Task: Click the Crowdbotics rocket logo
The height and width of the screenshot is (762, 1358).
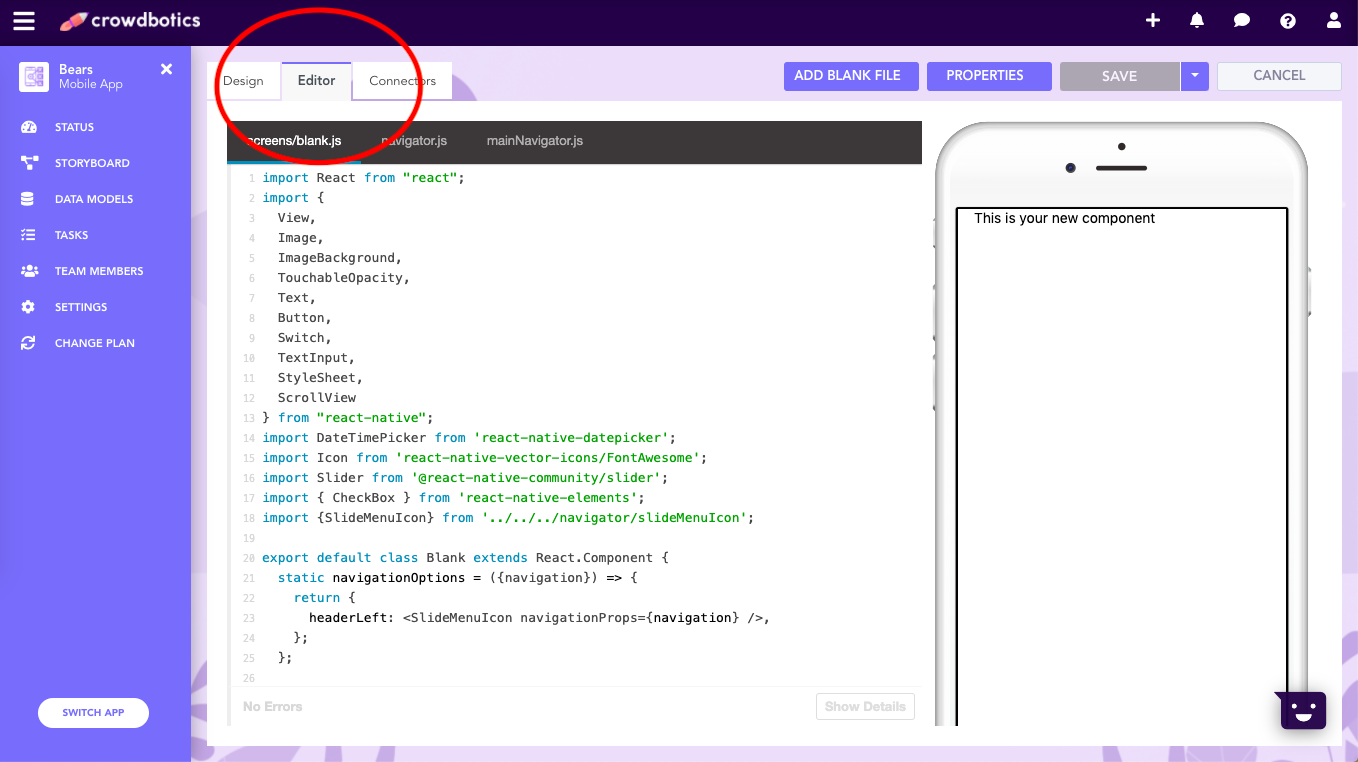Action: 73,21
